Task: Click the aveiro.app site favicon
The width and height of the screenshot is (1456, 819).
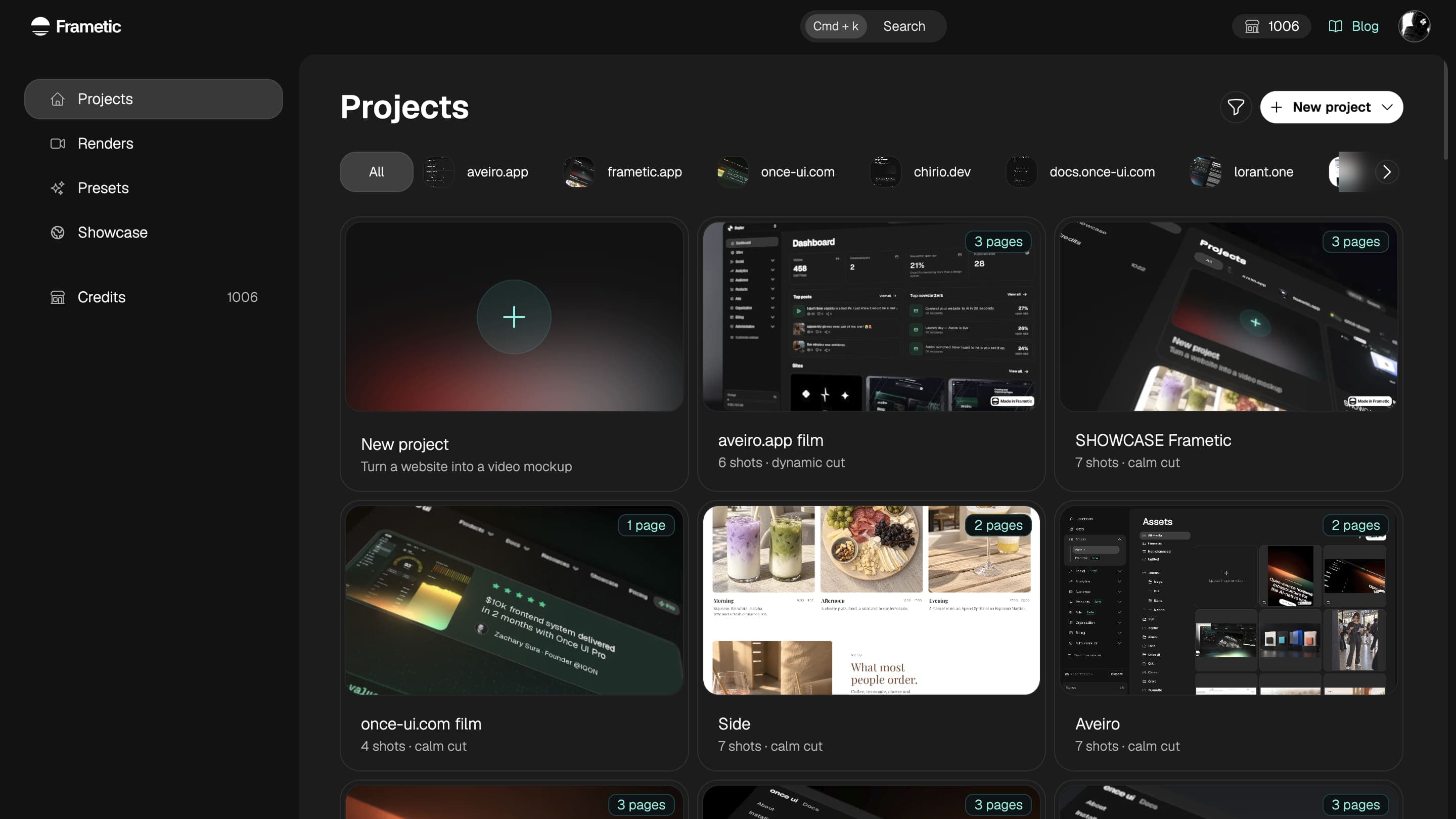Action: point(439,172)
